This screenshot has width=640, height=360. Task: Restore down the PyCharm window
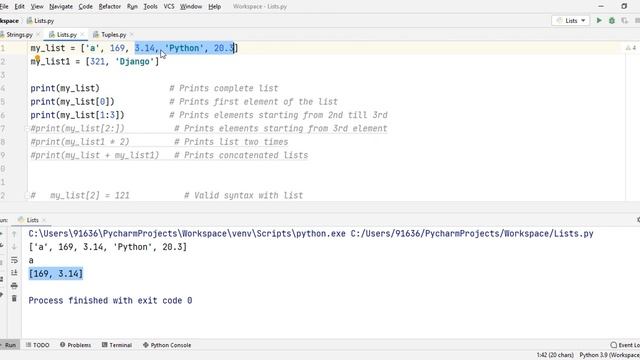pyautogui.click(x=624, y=7)
